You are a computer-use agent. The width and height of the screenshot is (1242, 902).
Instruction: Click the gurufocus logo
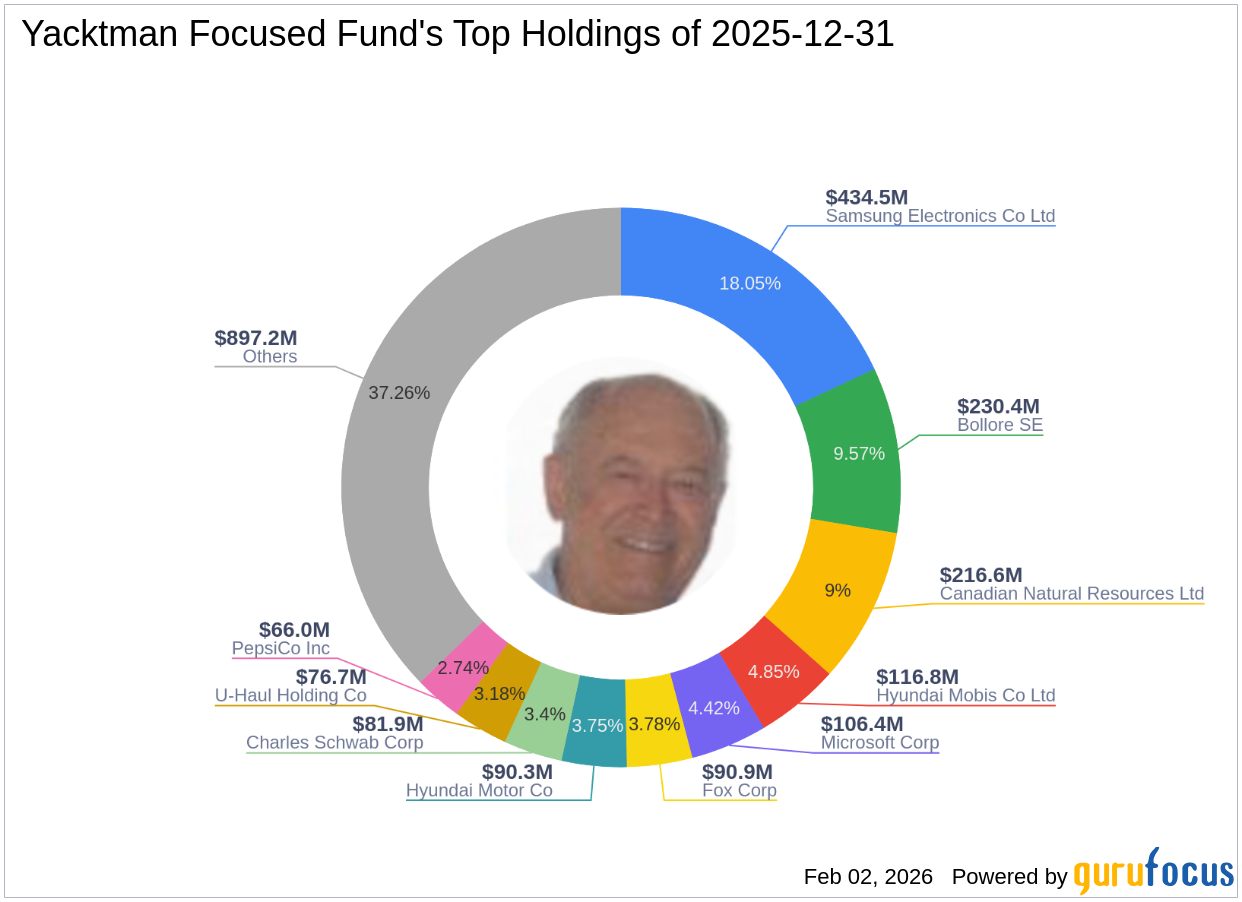coord(1153,872)
